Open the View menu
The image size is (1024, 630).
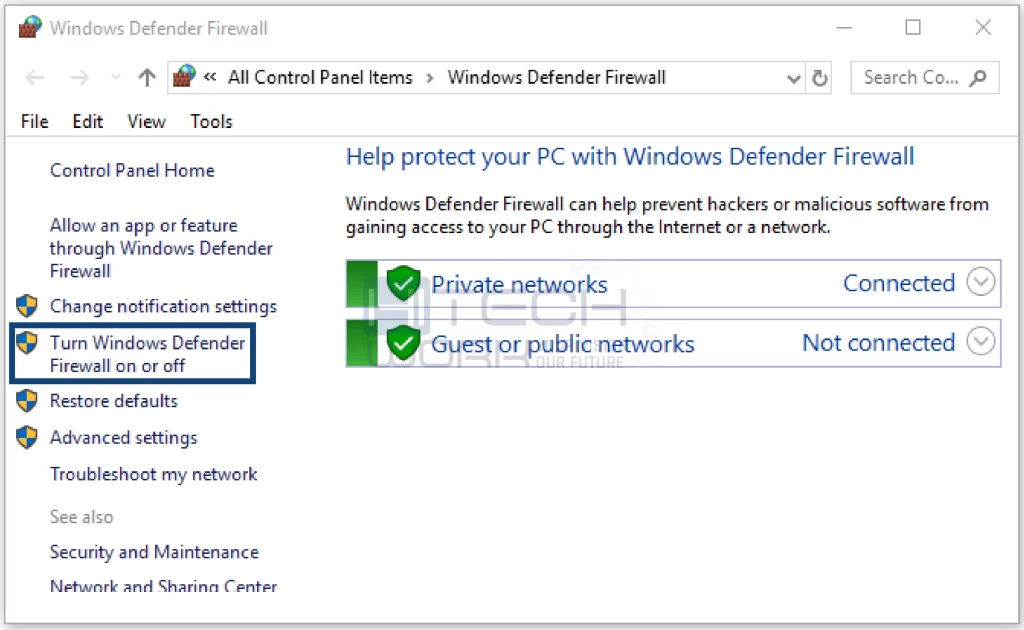pyautogui.click(x=146, y=121)
